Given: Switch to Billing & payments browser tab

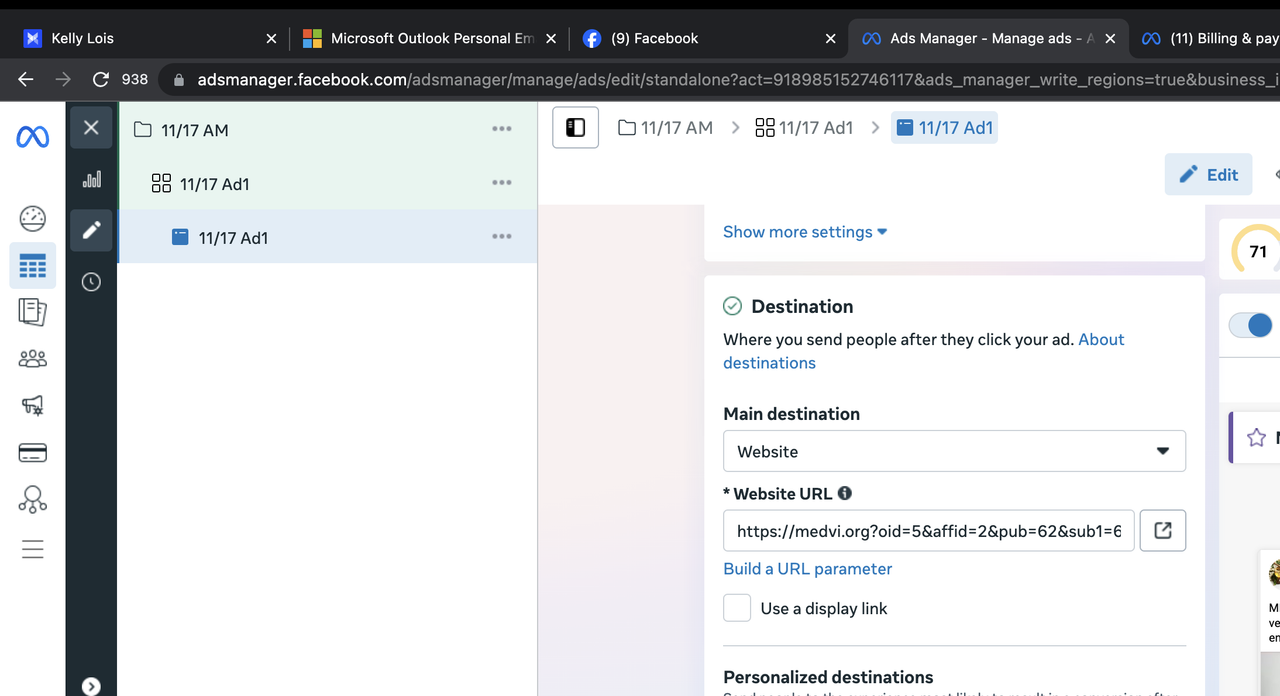Looking at the screenshot, I should [1210, 38].
